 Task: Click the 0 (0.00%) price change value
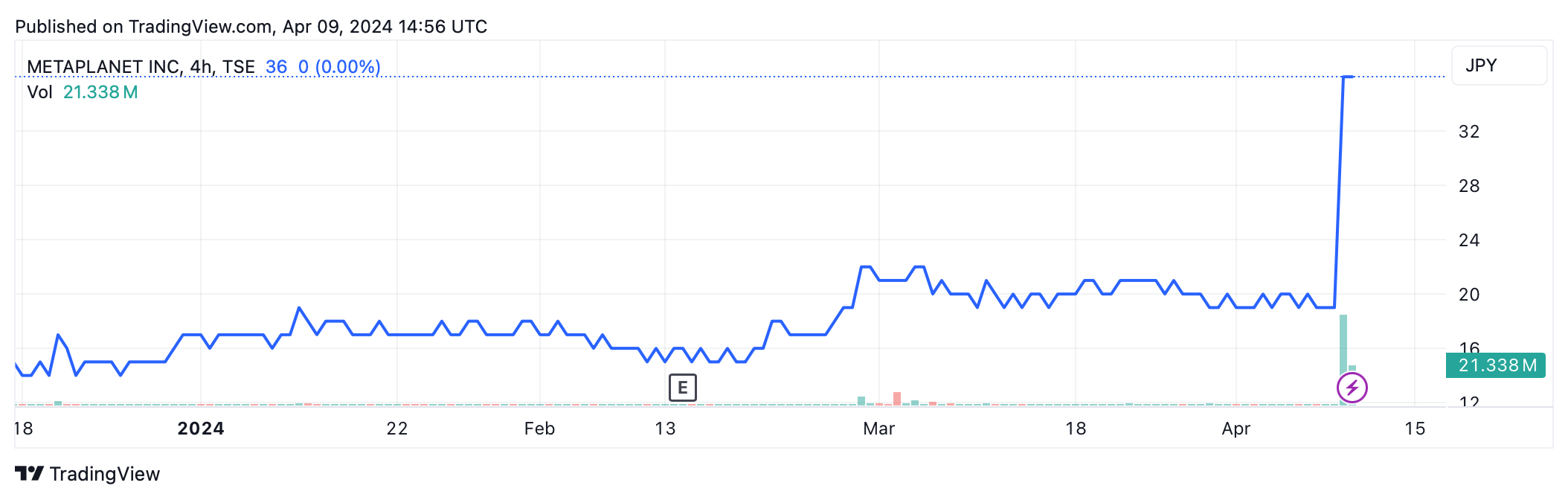(339, 67)
